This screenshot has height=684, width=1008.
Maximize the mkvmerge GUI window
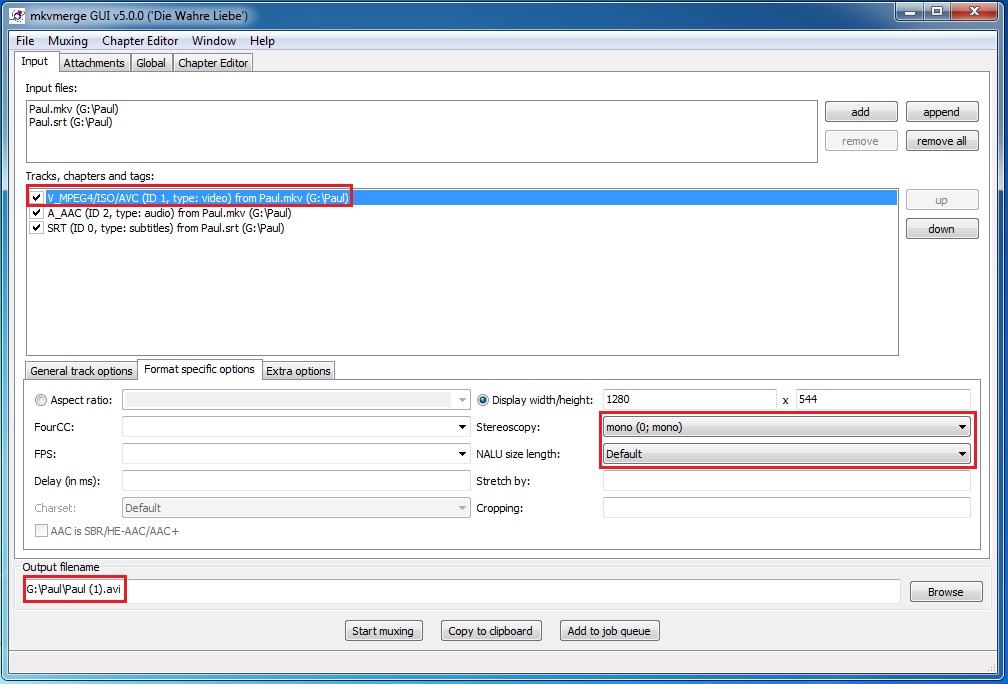coord(938,10)
